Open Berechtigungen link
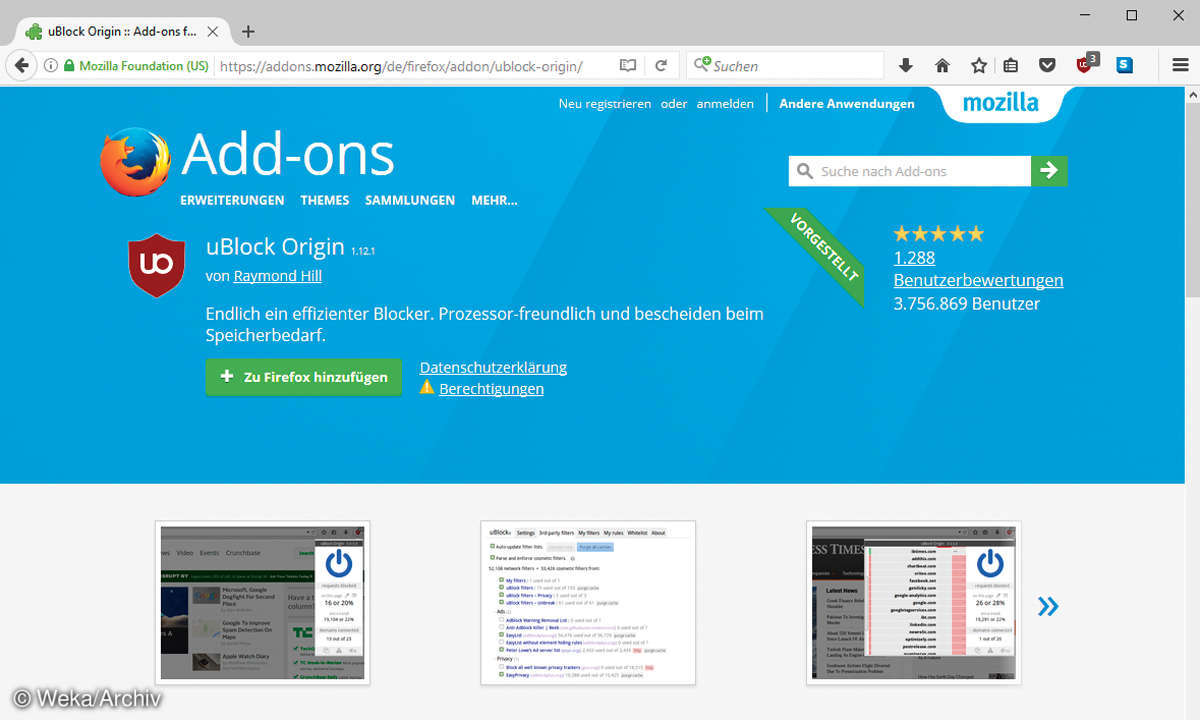1200x720 pixels. click(491, 388)
